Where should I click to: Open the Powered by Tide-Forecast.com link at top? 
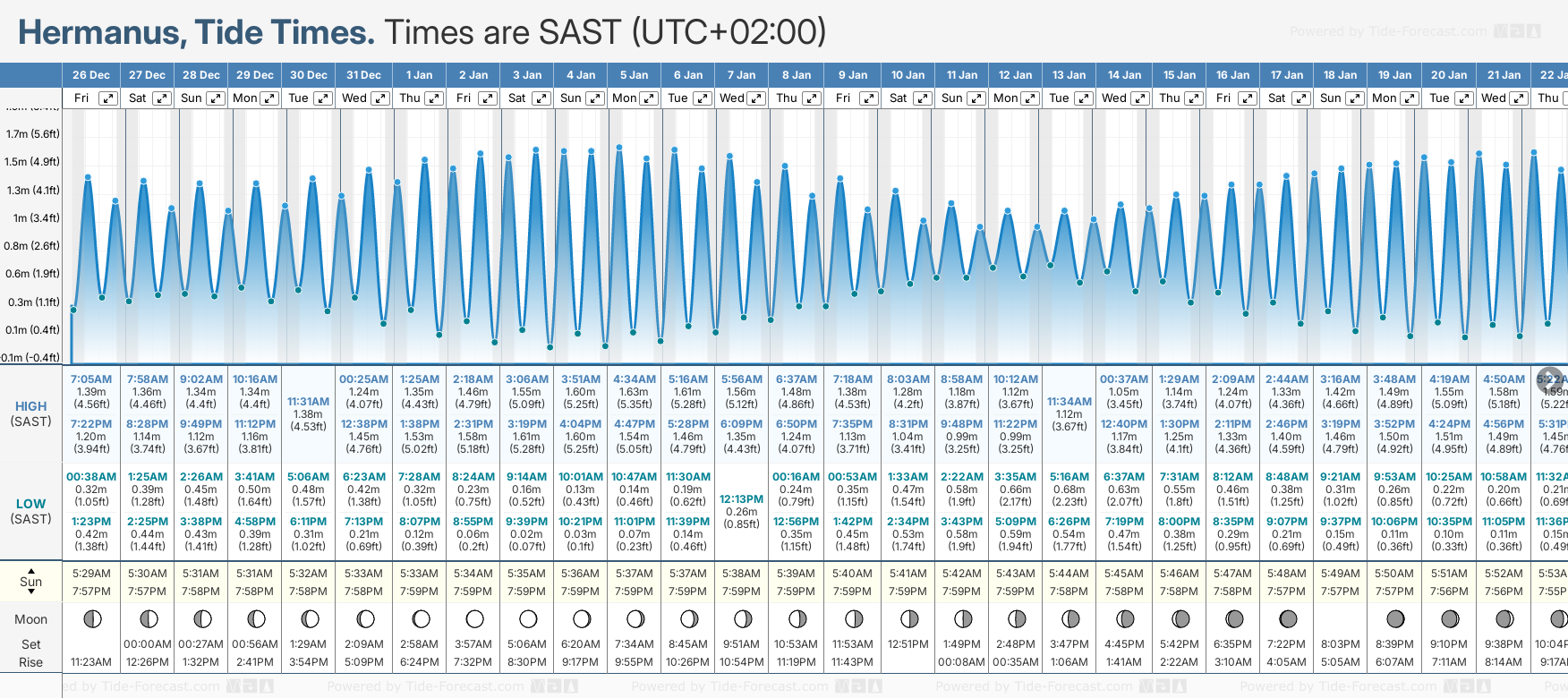(1388, 31)
